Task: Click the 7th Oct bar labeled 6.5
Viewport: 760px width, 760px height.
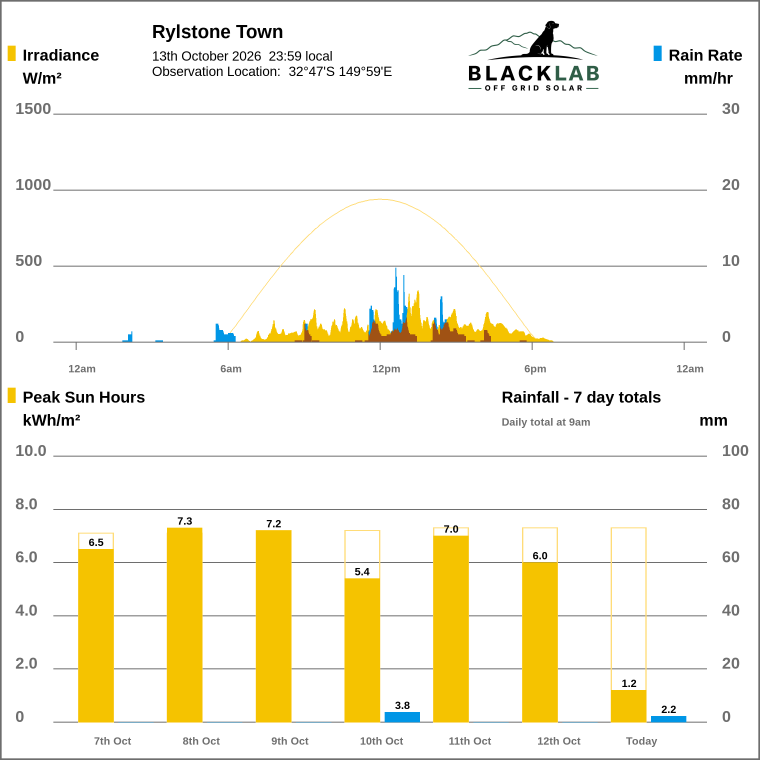Action: click(x=96, y=635)
